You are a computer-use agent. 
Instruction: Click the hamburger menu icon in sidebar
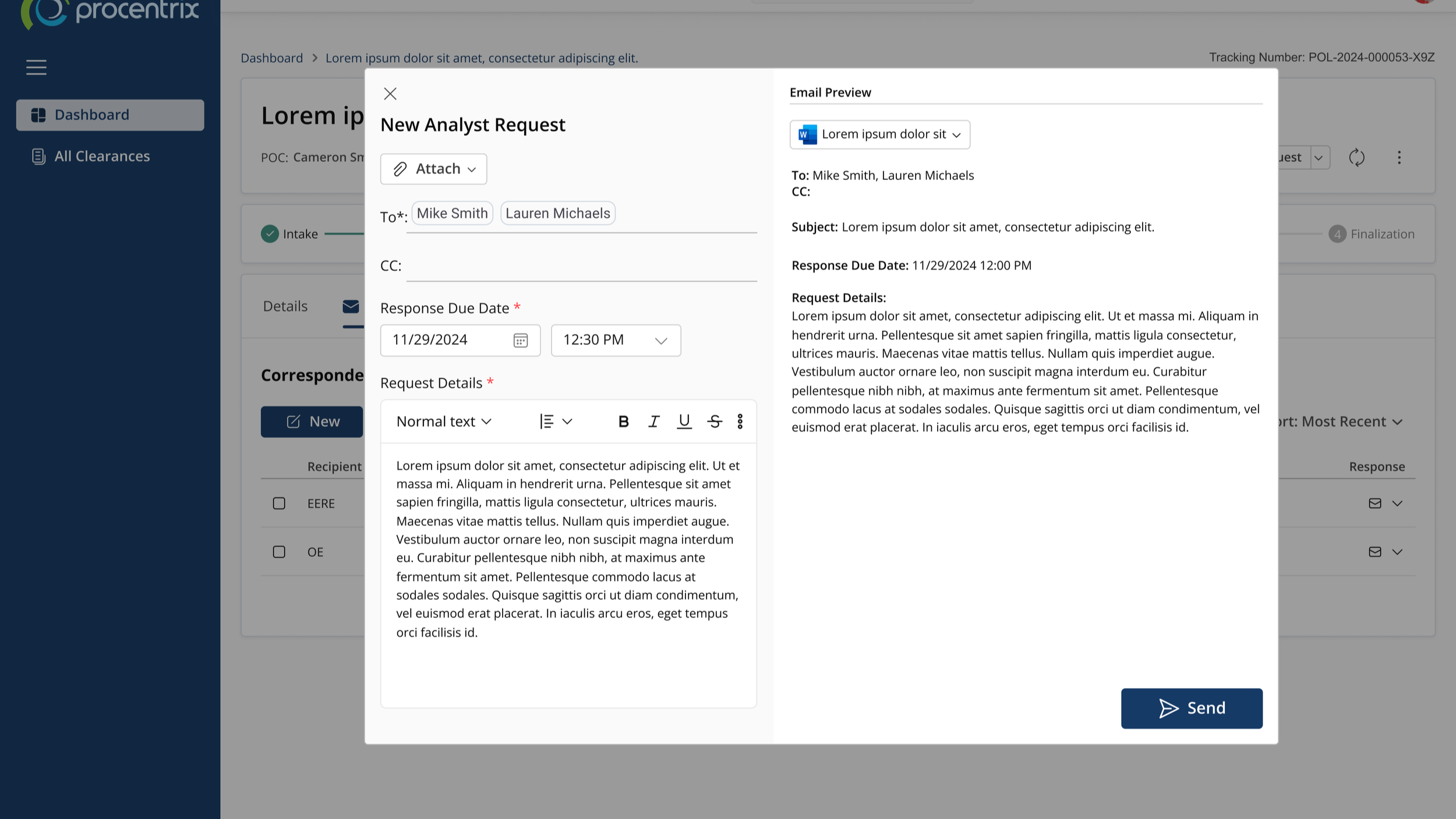(36, 68)
